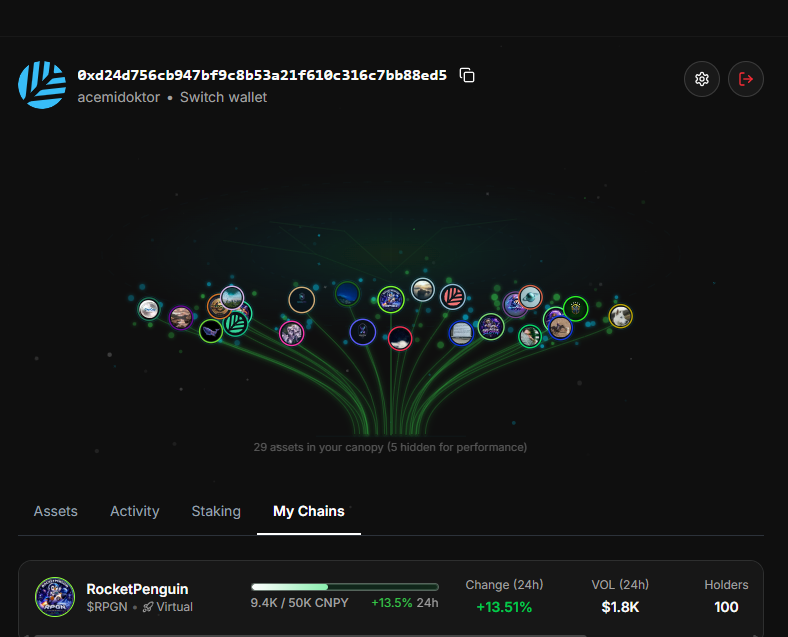Select the white dog bubble with yellow ring
This screenshot has height=637, width=788.
pos(621,316)
